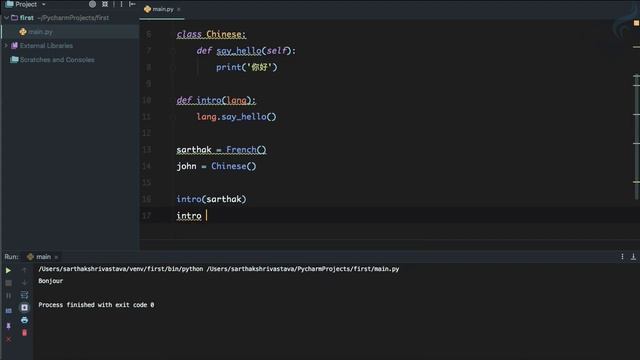
Task: Click the expand-all icon in Project toolbar
Action: (105, 4)
